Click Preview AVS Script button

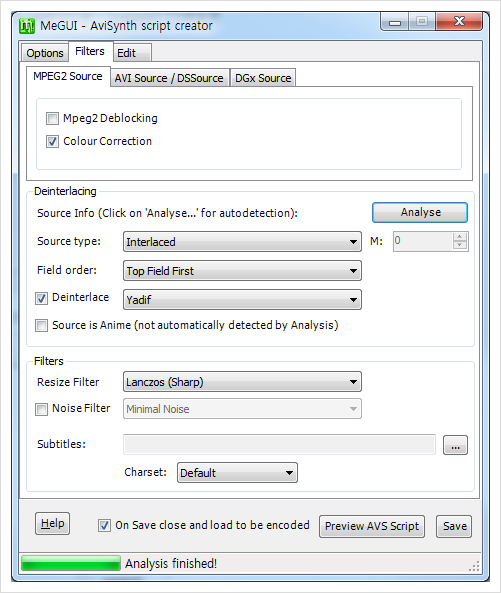pos(372,526)
